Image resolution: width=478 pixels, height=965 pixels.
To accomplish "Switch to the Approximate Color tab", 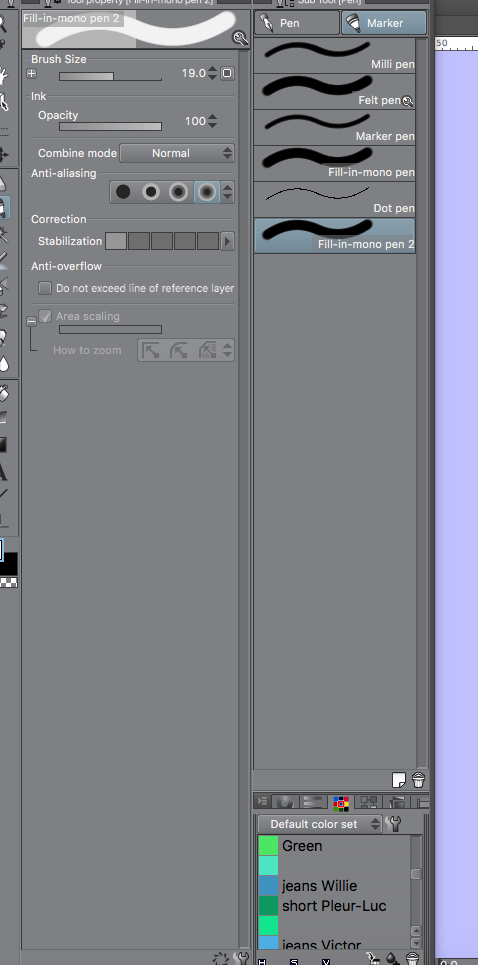I will coord(396,802).
